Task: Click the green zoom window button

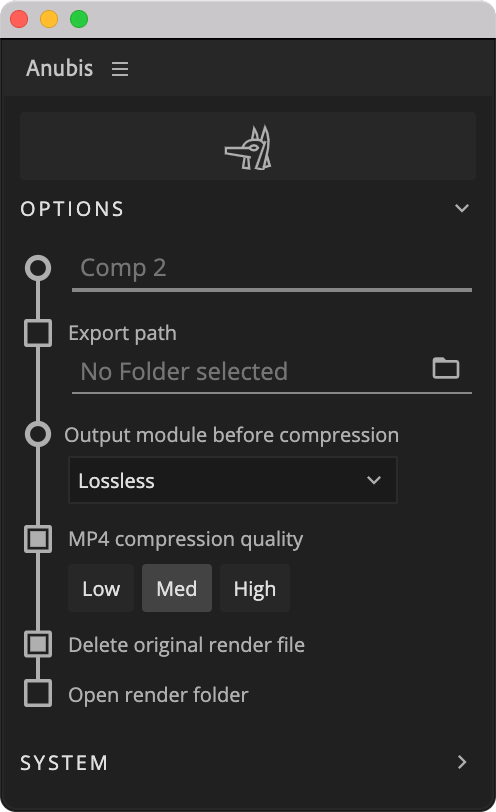Action: pos(79,19)
